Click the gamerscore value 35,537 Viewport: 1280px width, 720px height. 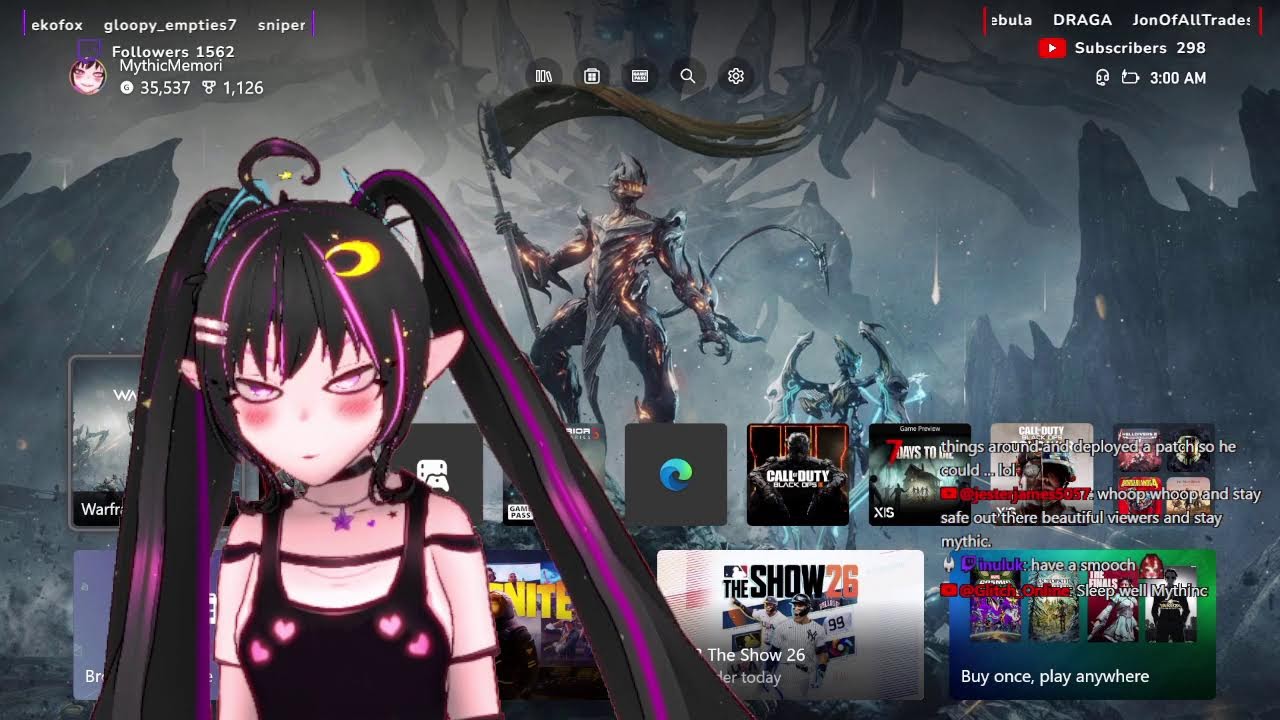pyautogui.click(x=165, y=88)
